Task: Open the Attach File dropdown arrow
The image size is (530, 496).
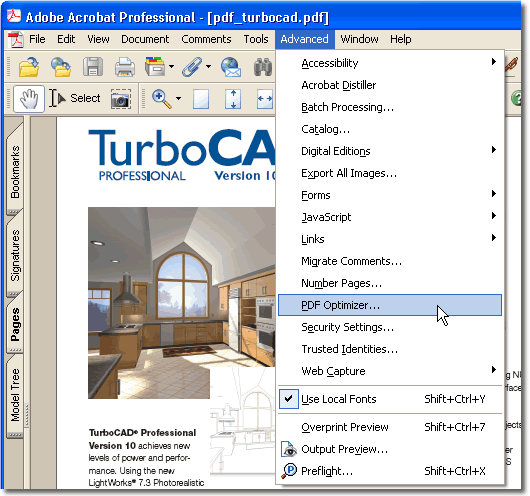Action: click(208, 66)
